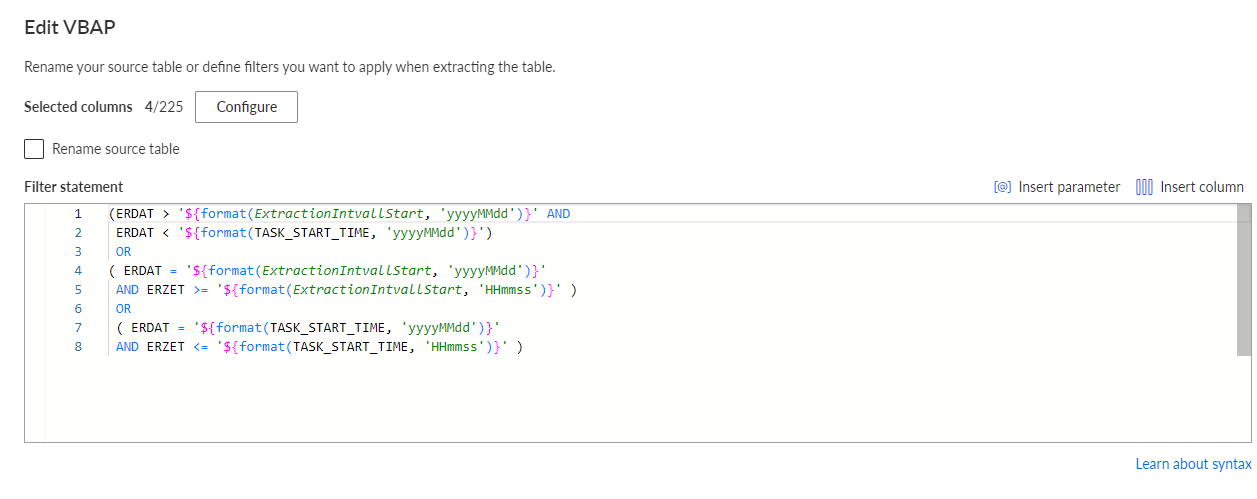Viewport: 1257px width, 499px height.
Task: Click the Insert parameter icon
Action: click(1002, 187)
